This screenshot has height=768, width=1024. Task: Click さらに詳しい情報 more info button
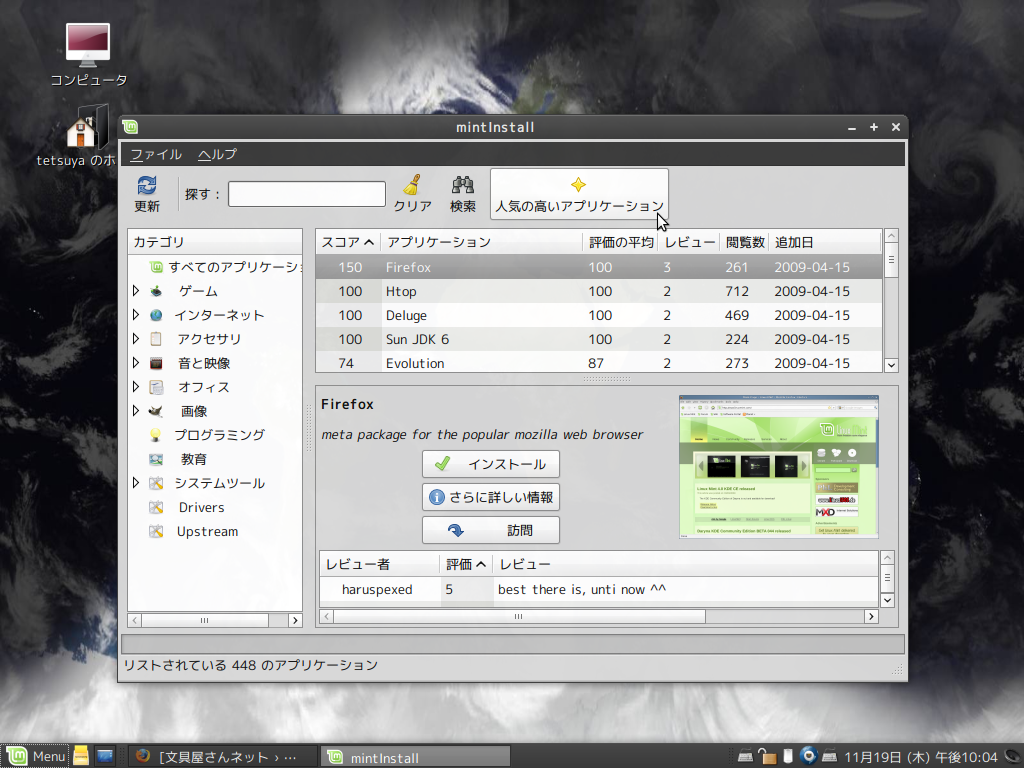tap(490, 497)
